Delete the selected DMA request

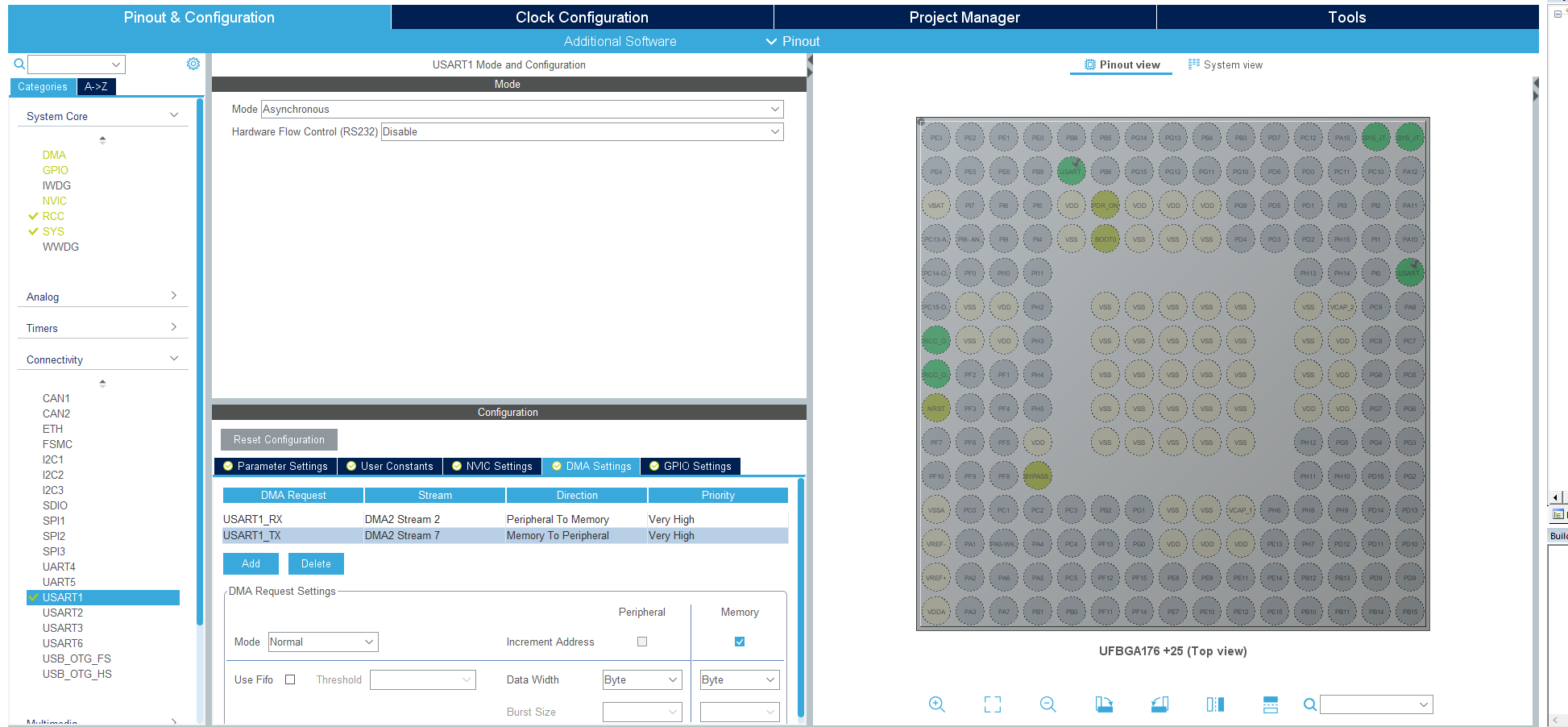(x=316, y=563)
